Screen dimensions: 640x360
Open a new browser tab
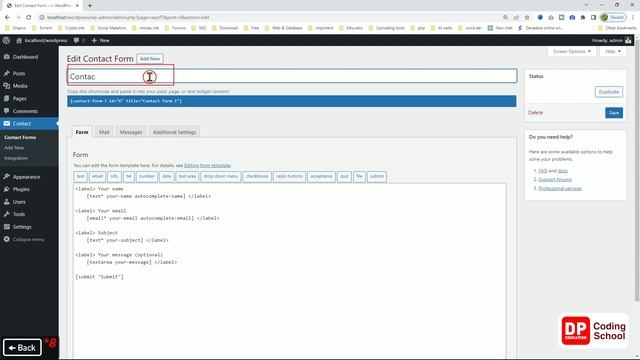coord(90,6)
